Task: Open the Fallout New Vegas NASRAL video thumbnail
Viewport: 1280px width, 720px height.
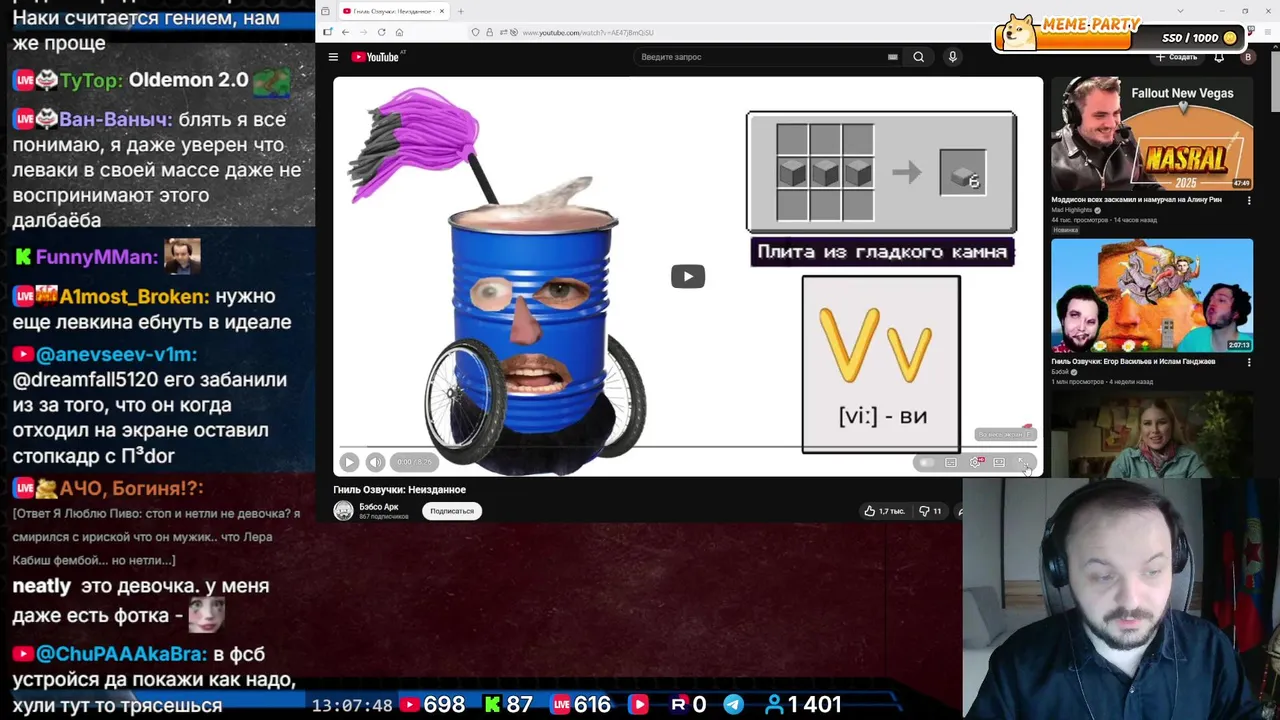Action: [x=1152, y=133]
